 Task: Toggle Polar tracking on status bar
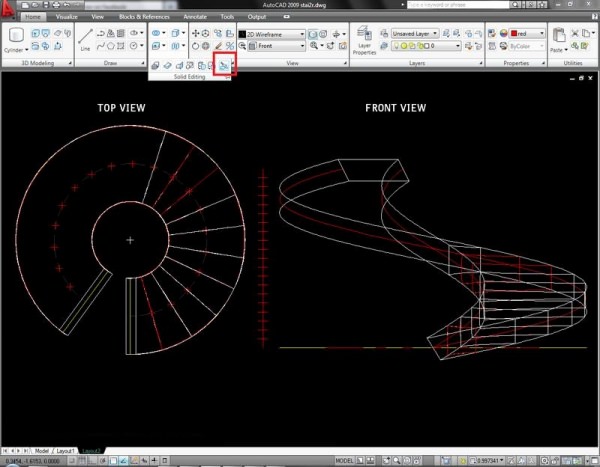click(x=103, y=460)
